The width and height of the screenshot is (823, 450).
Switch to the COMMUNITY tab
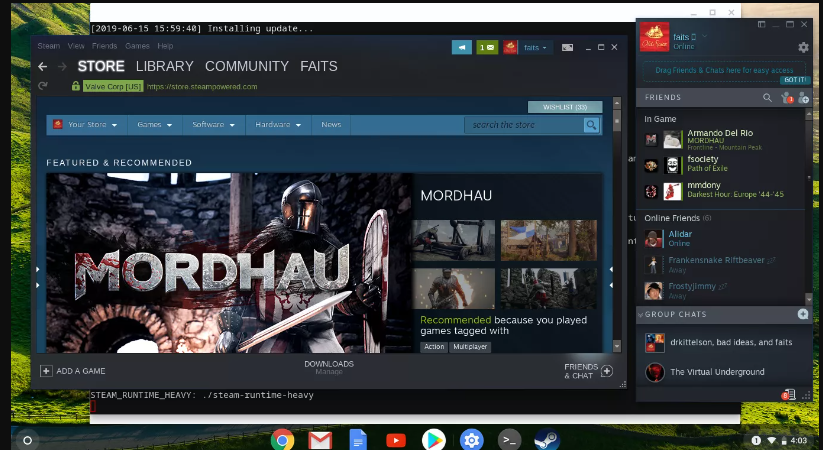pyautogui.click(x=247, y=66)
